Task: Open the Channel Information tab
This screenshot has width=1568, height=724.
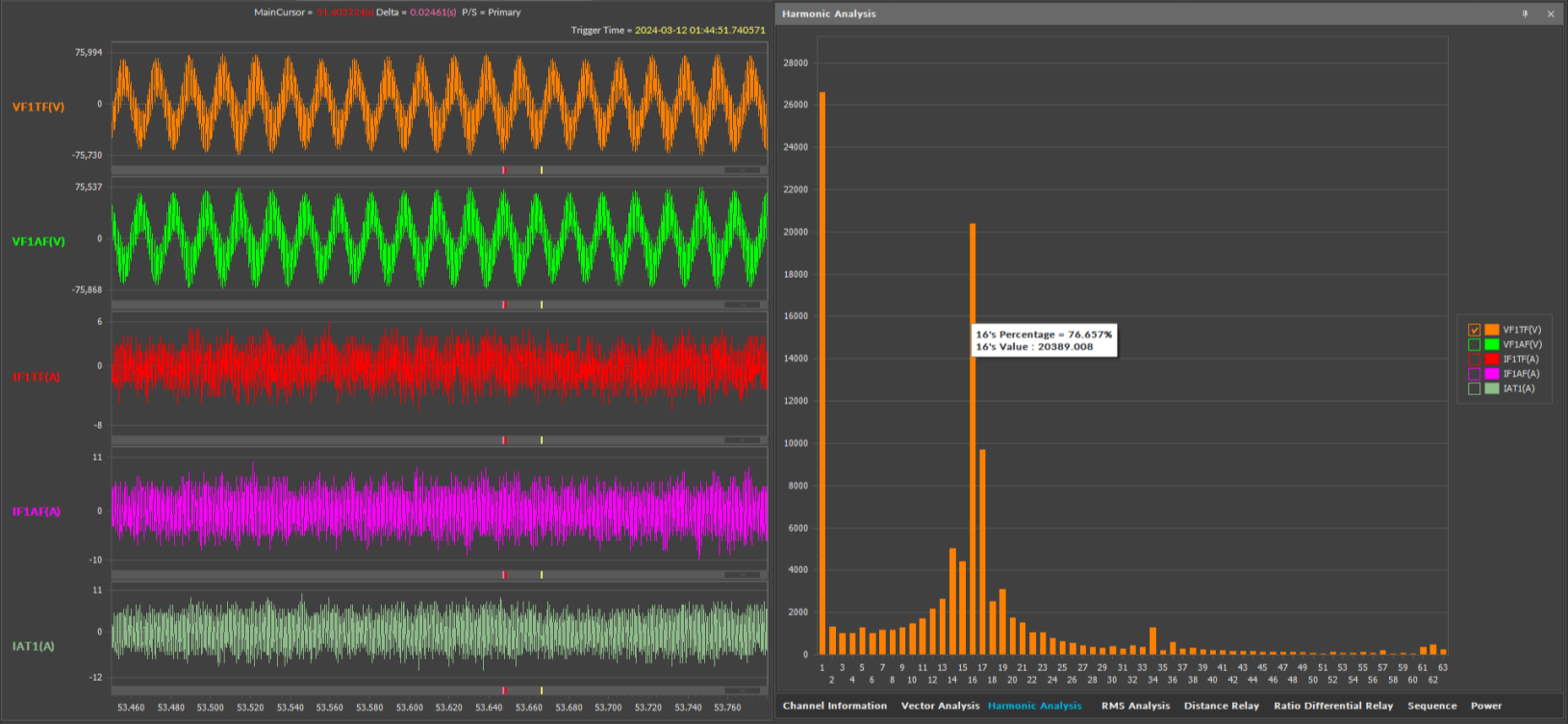Action: 834,706
